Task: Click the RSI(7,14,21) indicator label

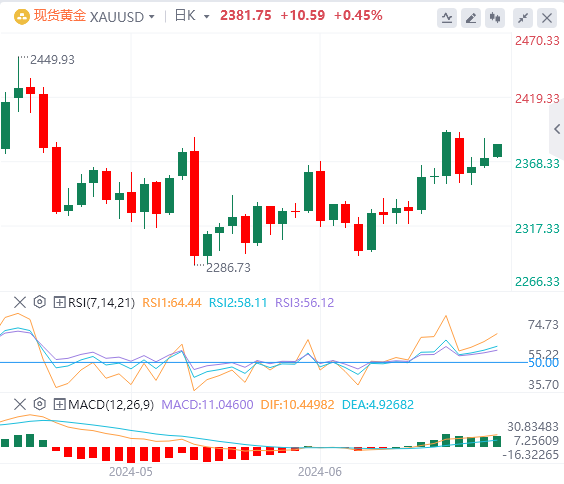Action: pyautogui.click(x=101, y=302)
